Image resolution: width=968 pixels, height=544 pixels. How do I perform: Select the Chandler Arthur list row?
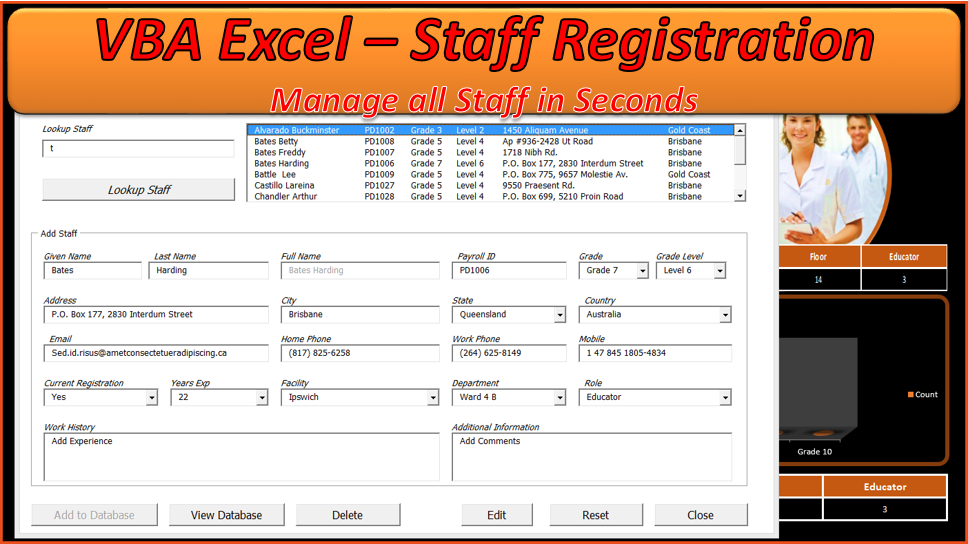click(490, 196)
